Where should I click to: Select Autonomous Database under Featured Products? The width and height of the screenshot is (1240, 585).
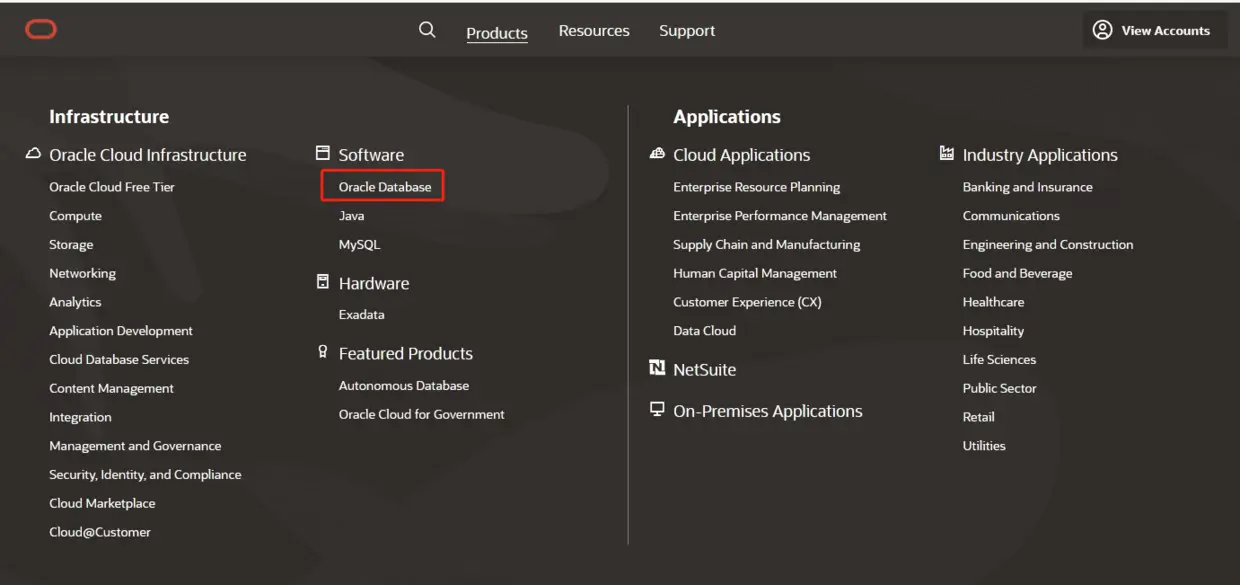404,386
